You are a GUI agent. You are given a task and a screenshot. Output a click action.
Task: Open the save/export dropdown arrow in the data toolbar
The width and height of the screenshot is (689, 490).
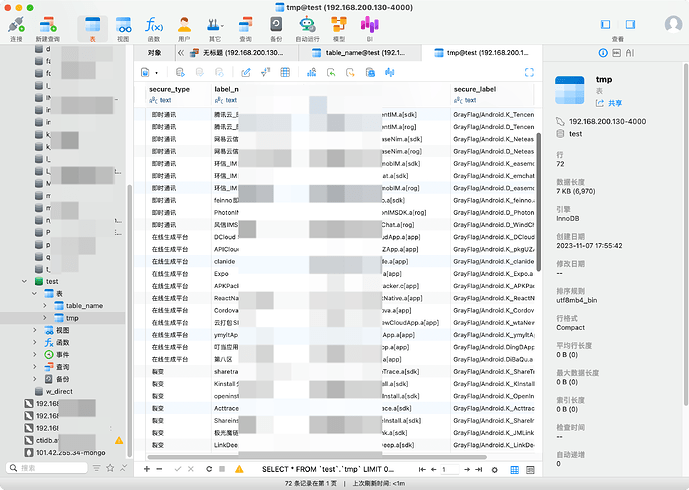(x=156, y=73)
